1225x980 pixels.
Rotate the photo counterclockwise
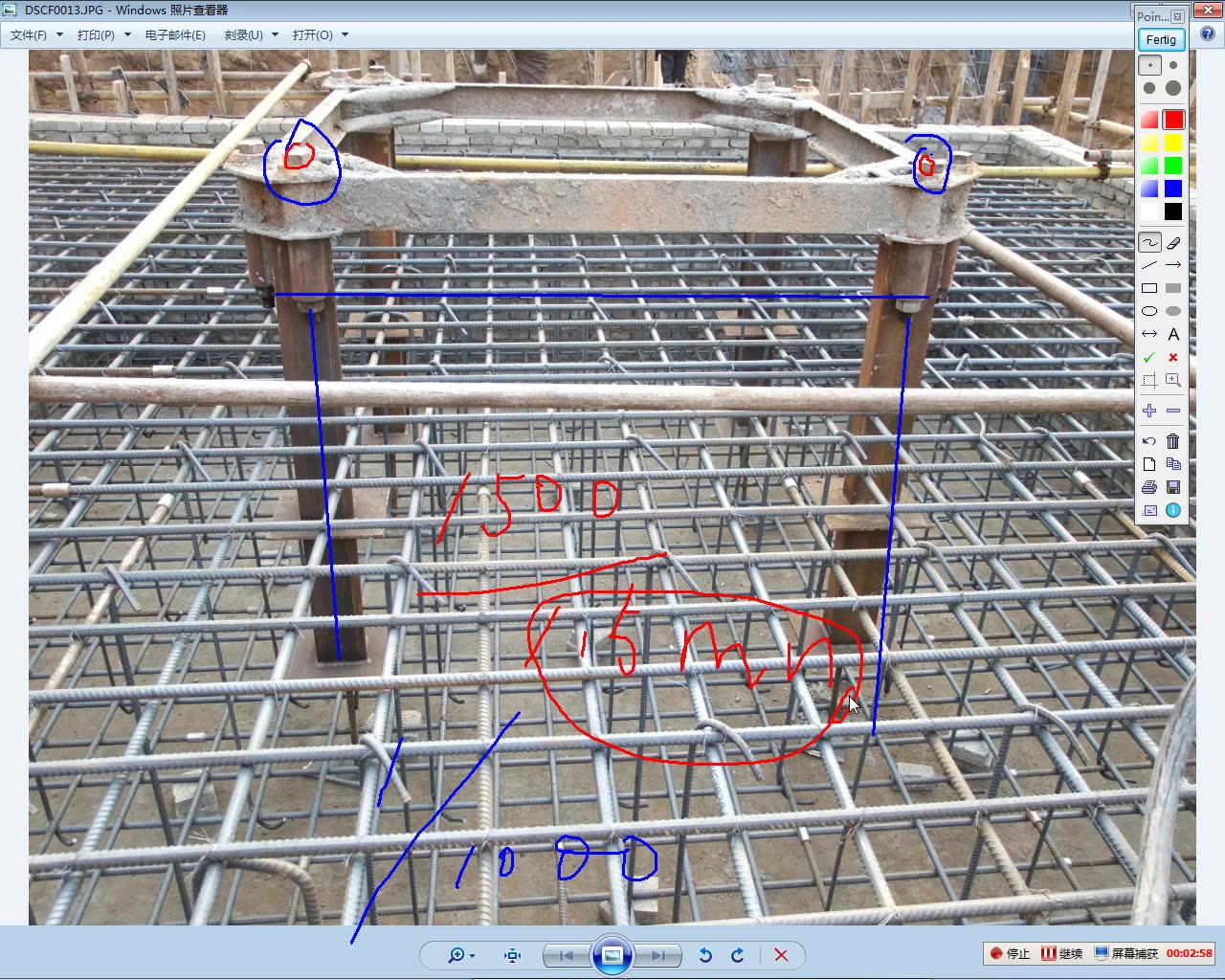click(705, 955)
